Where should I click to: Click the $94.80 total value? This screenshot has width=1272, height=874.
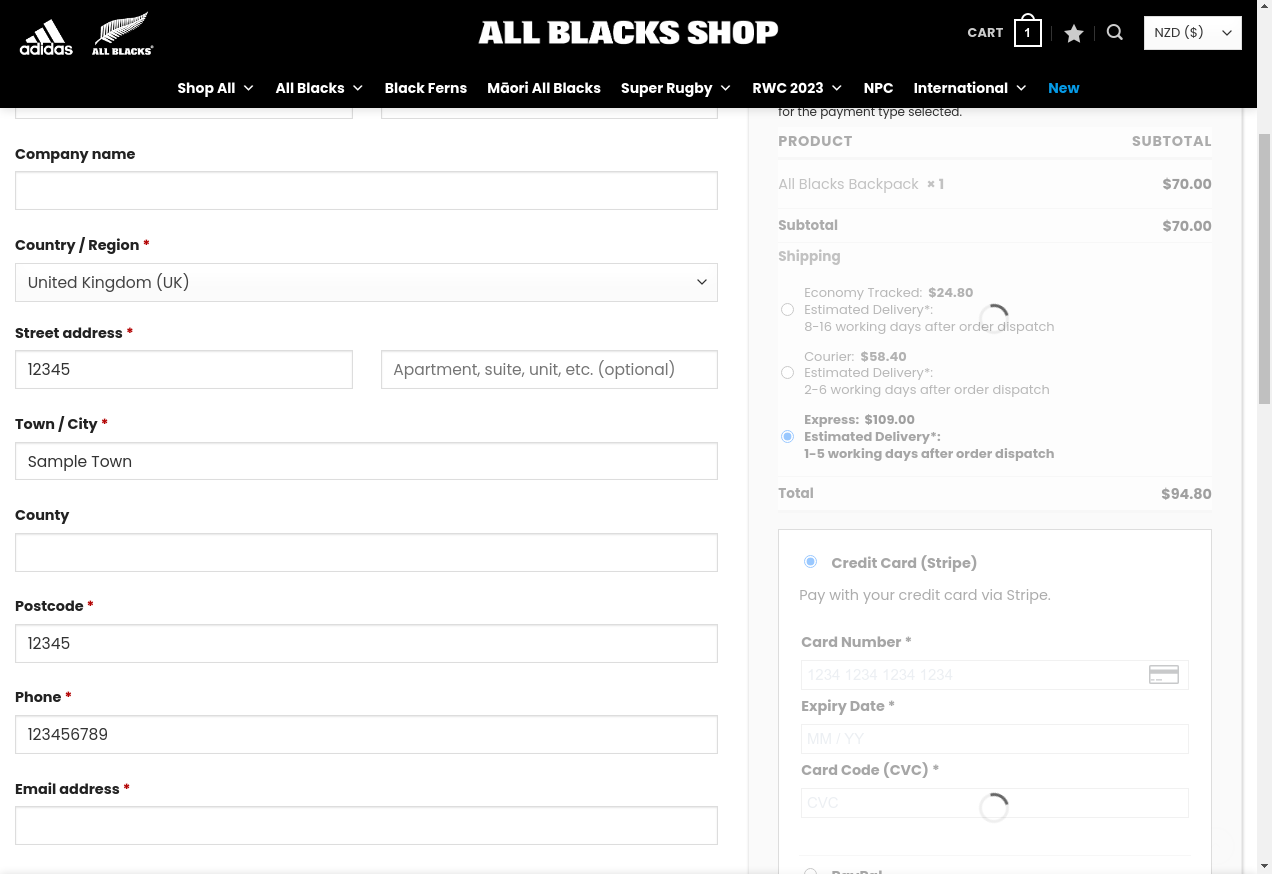[x=1186, y=494]
